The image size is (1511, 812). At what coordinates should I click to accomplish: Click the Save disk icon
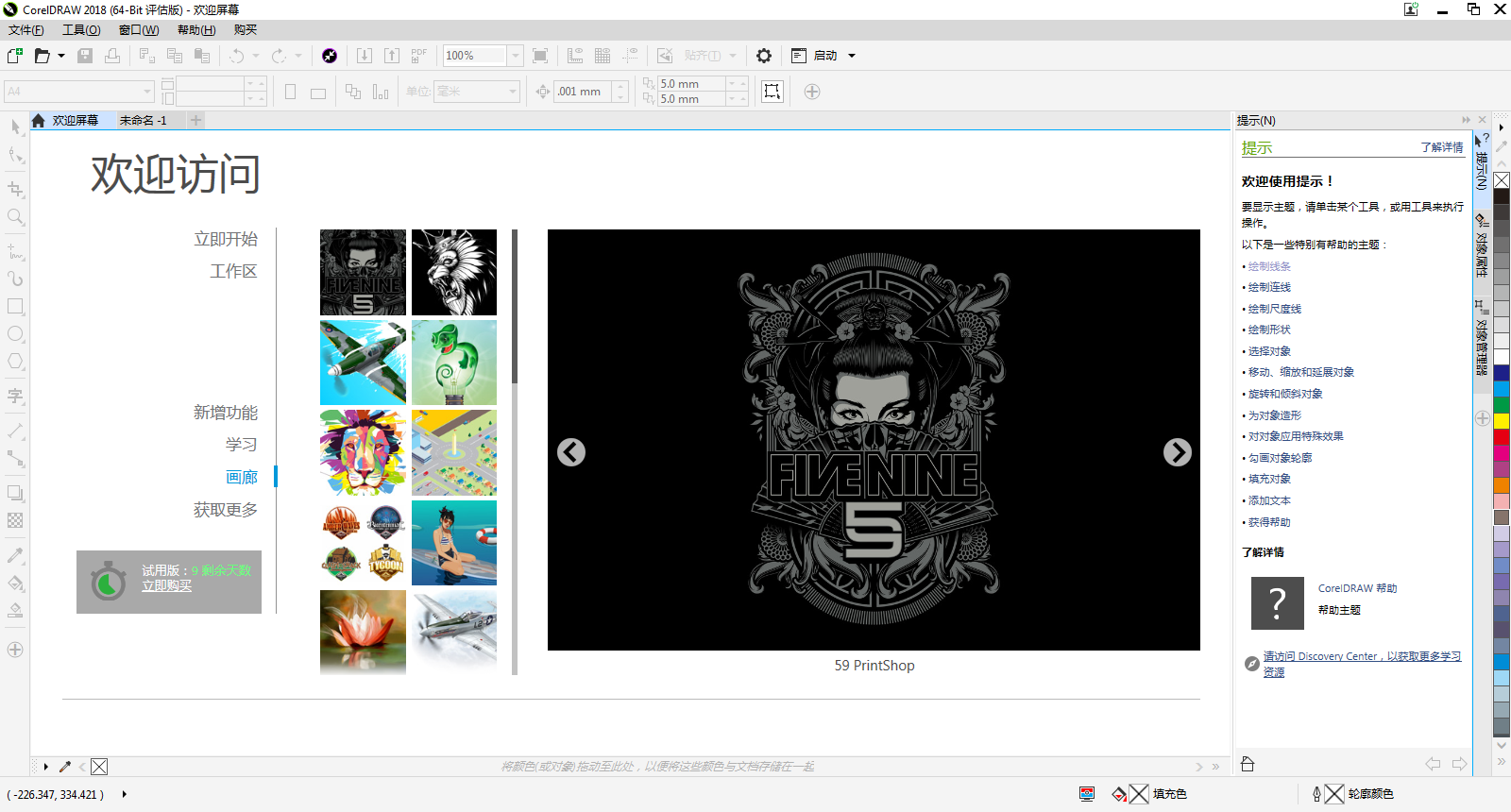pyautogui.click(x=85, y=56)
